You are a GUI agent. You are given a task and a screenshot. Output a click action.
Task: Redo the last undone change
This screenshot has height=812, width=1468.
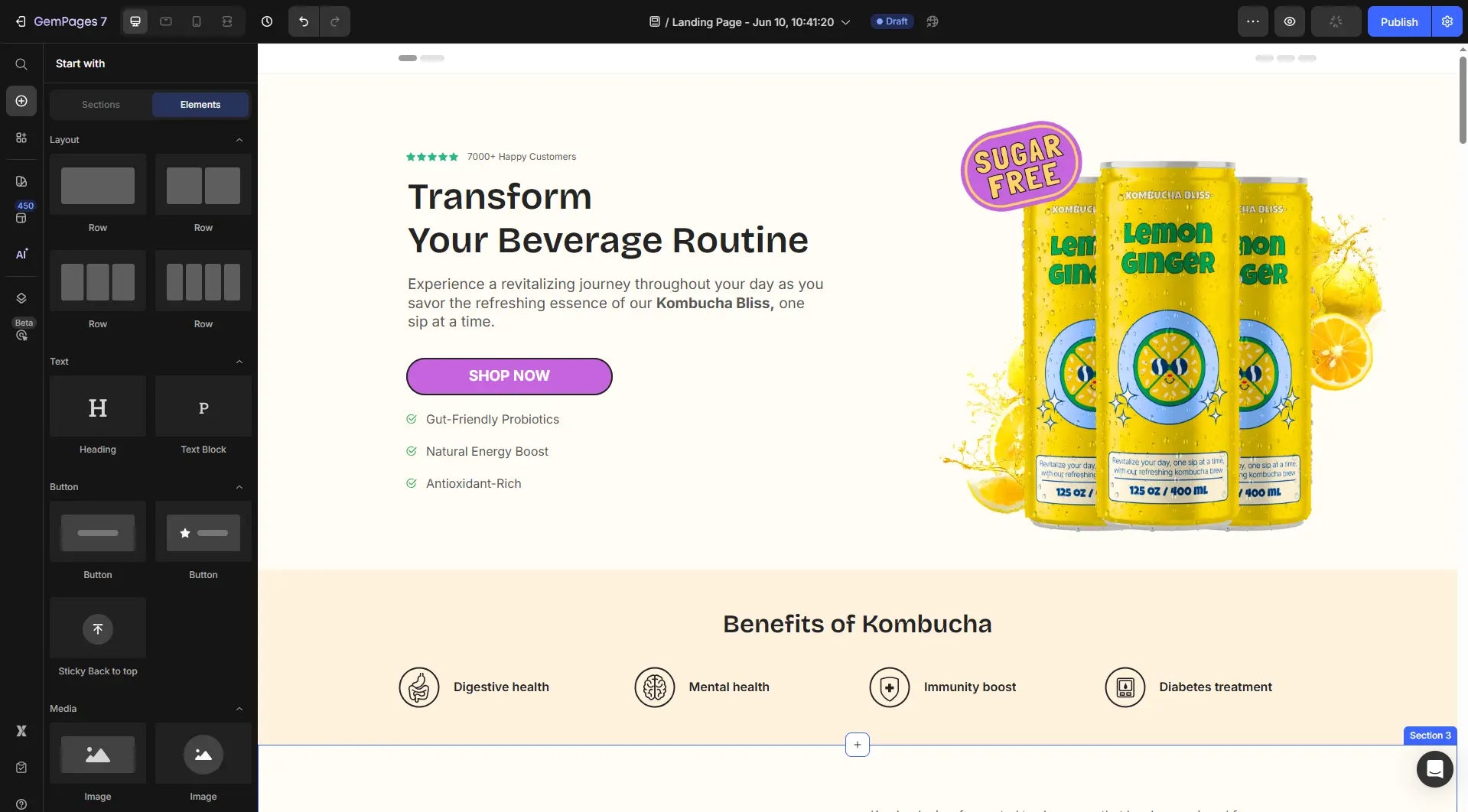(x=335, y=21)
